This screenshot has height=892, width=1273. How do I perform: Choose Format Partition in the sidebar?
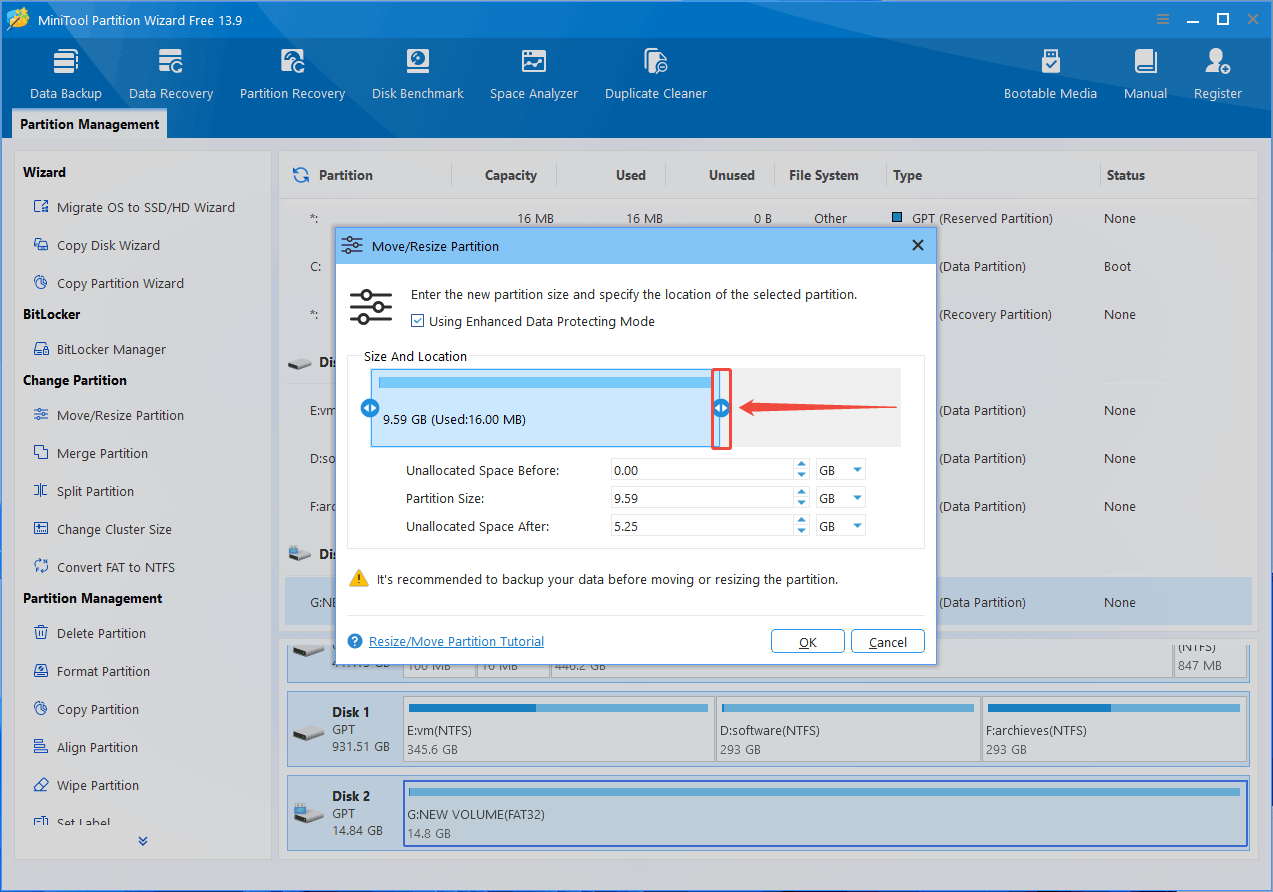tap(91, 671)
